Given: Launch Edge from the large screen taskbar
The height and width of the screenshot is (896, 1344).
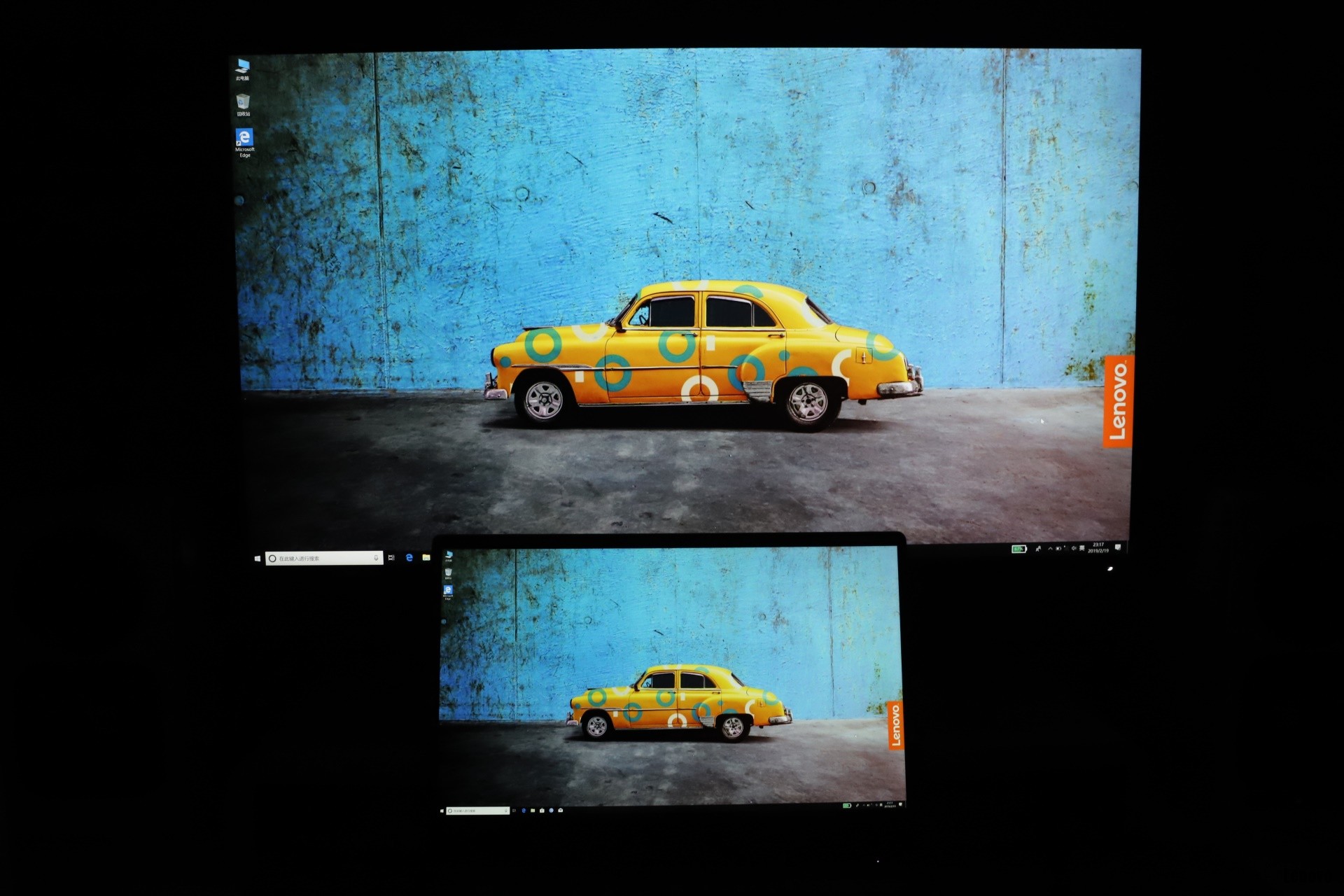Looking at the screenshot, I should pyautogui.click(x=409, y=558).
